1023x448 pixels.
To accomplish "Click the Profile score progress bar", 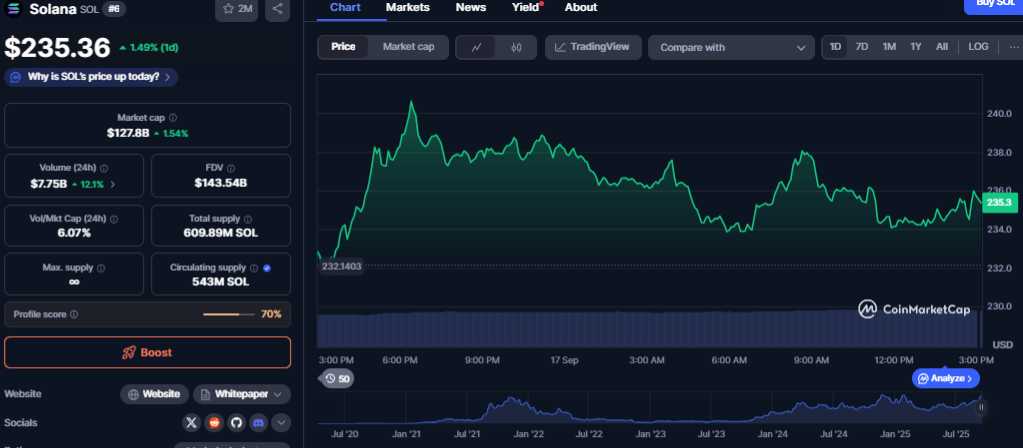I will 229,314.
